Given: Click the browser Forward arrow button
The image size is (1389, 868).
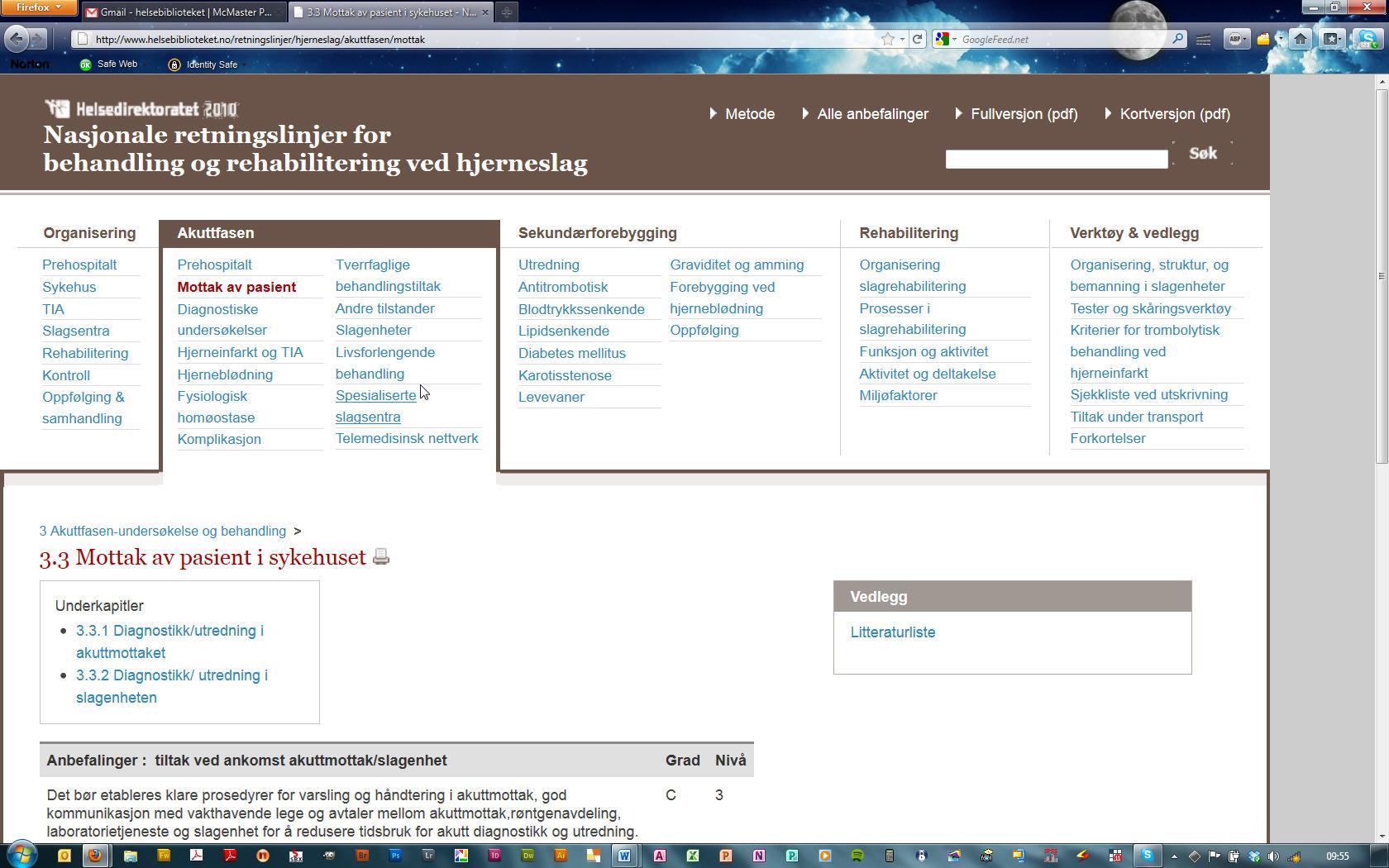Looking at the screenshot, I should 37,39.
